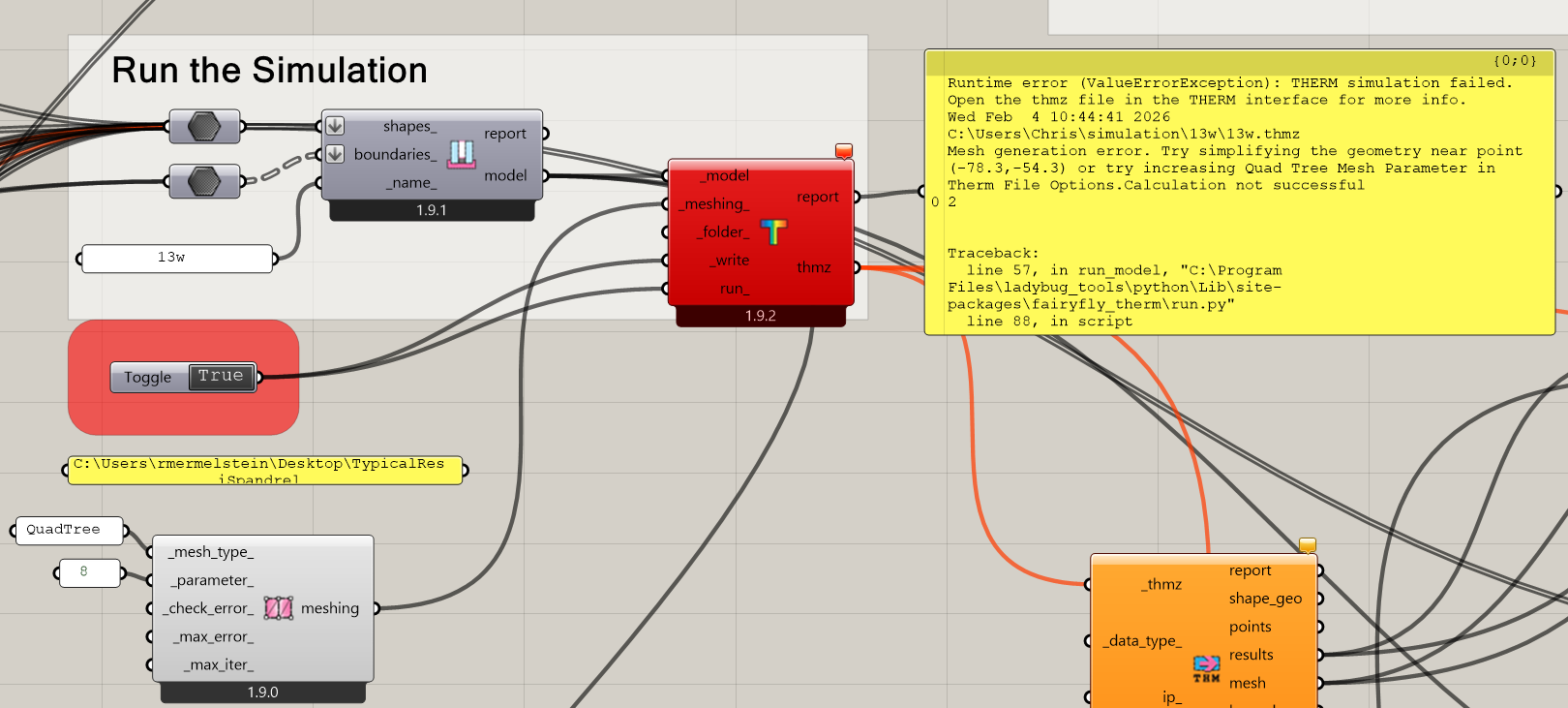
Task: Click the yellow folder path panel
Action: (x=264, y=470)
